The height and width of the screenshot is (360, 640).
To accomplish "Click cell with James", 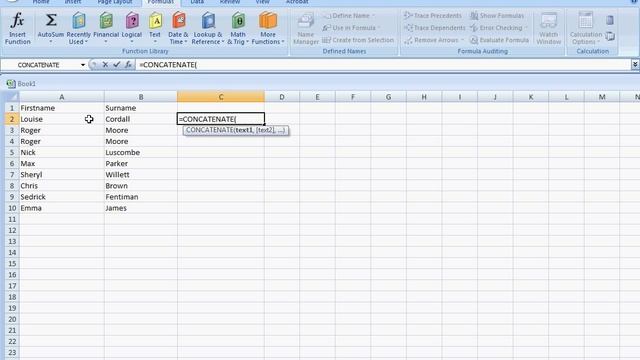I will click(x=141, y=208).
